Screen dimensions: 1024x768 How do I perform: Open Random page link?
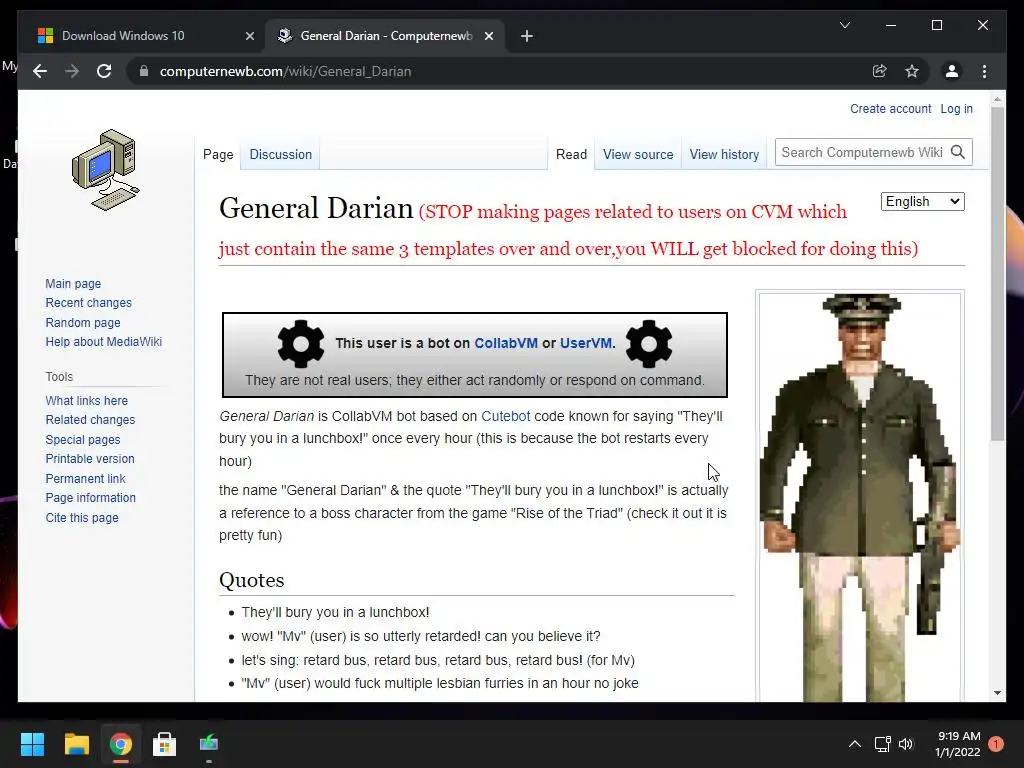coord(83,323)
